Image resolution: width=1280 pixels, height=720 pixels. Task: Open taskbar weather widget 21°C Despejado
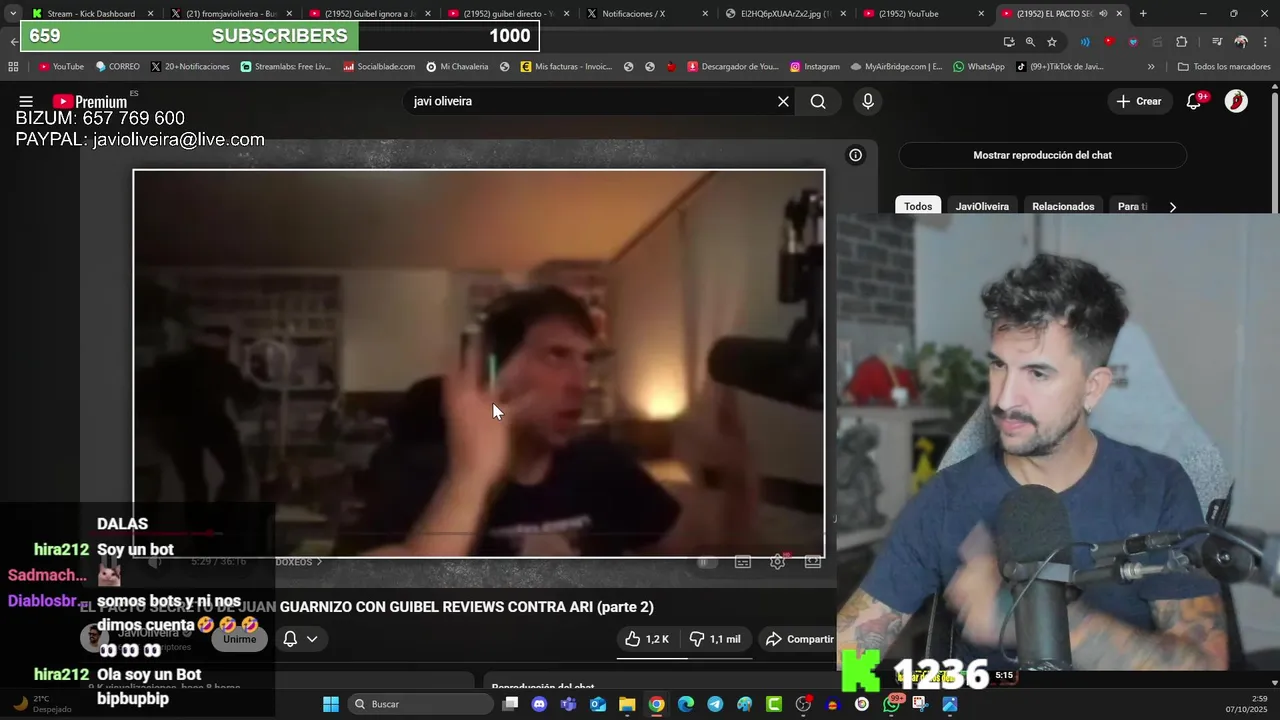42,704
